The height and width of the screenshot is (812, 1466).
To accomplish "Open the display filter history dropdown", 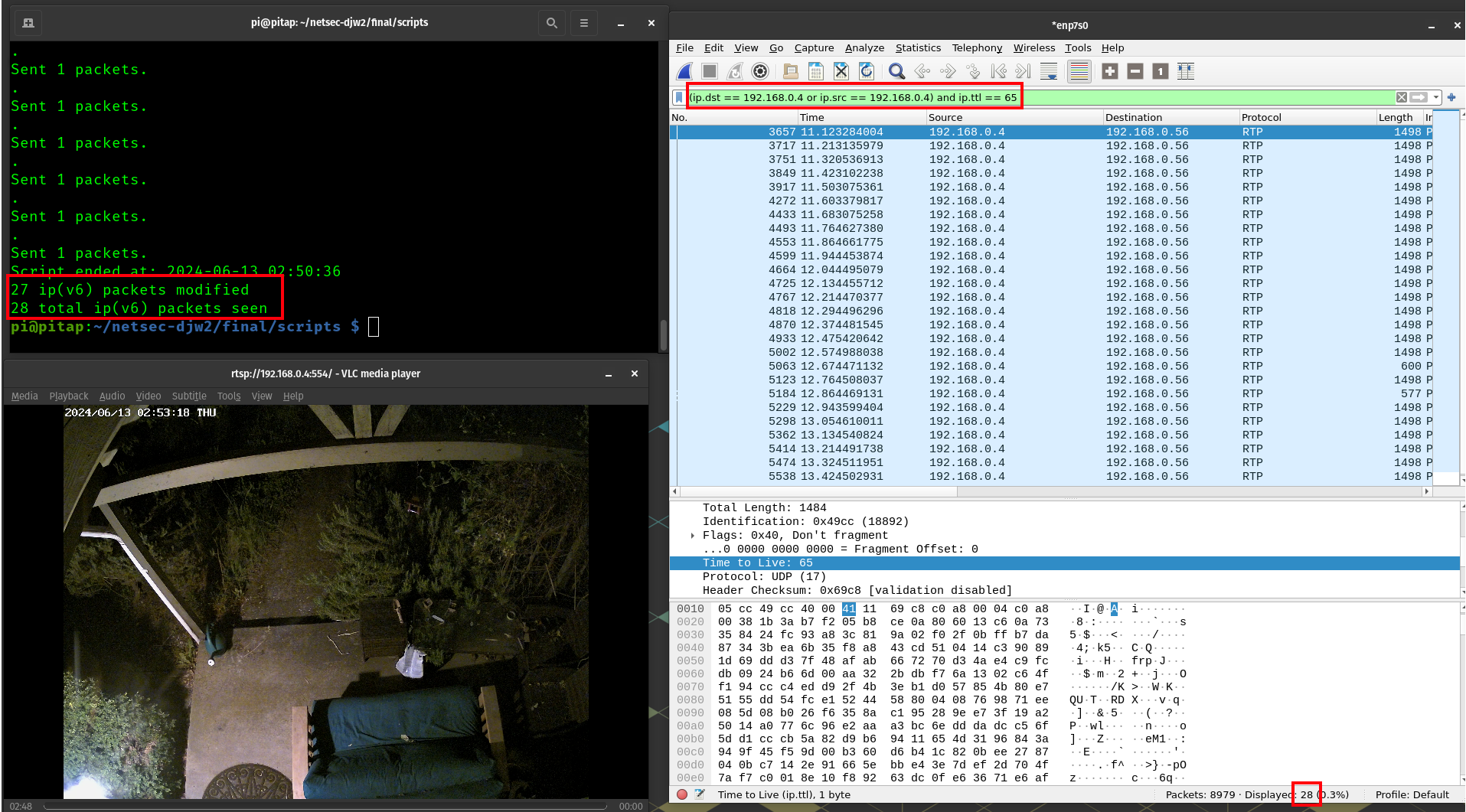I will coord(1436,97).
